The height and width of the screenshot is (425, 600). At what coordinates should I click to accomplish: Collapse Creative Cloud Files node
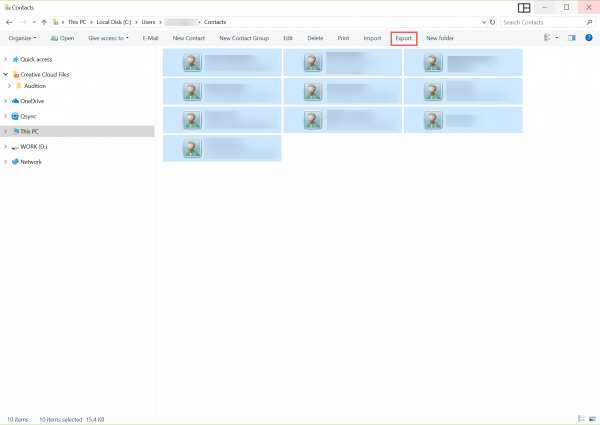pos(6,75)
